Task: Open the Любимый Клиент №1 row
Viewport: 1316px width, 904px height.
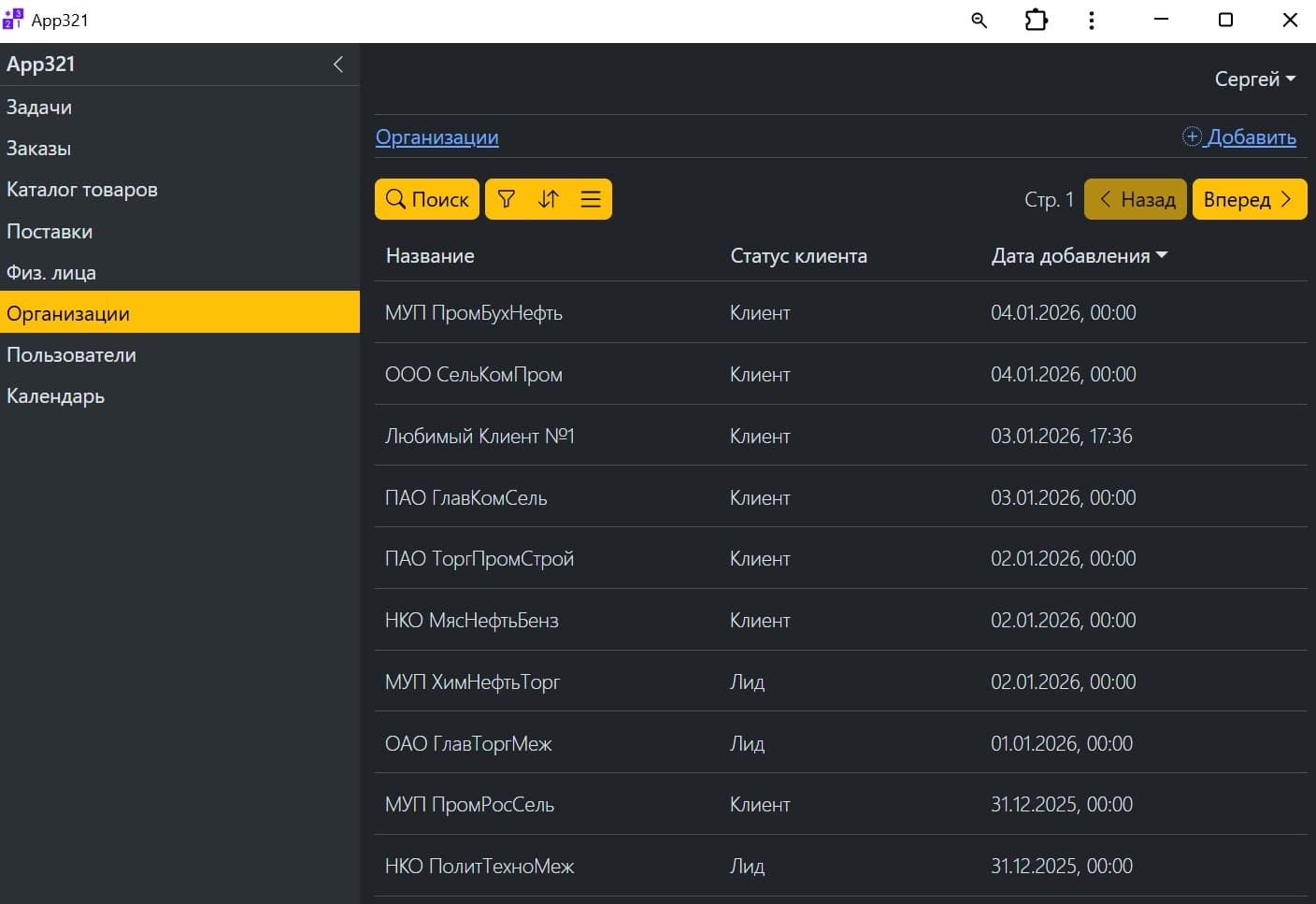Action: coord(479,436)
